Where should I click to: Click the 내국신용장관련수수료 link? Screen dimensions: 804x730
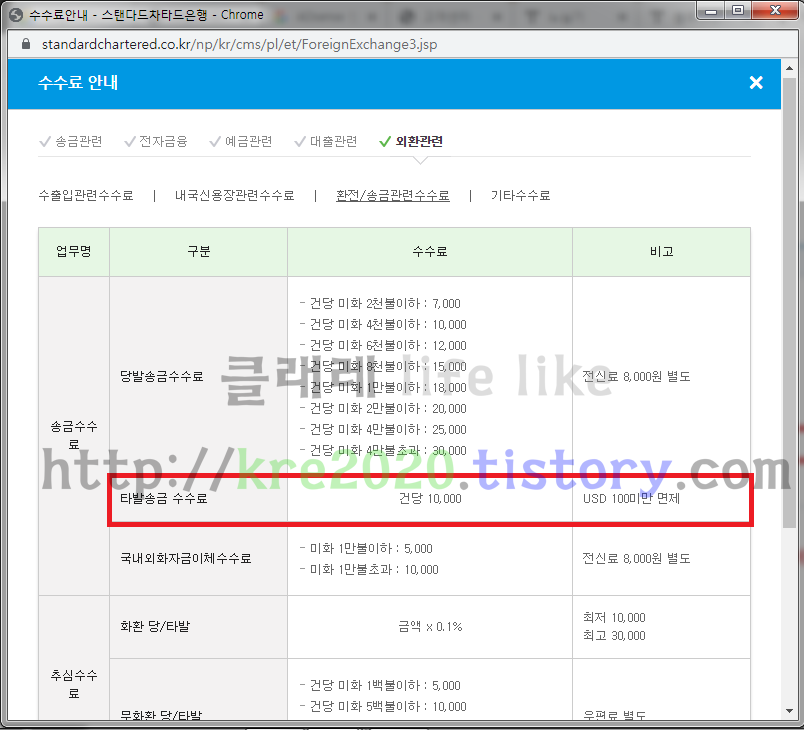pyautogui.click(x=234, y=195)
